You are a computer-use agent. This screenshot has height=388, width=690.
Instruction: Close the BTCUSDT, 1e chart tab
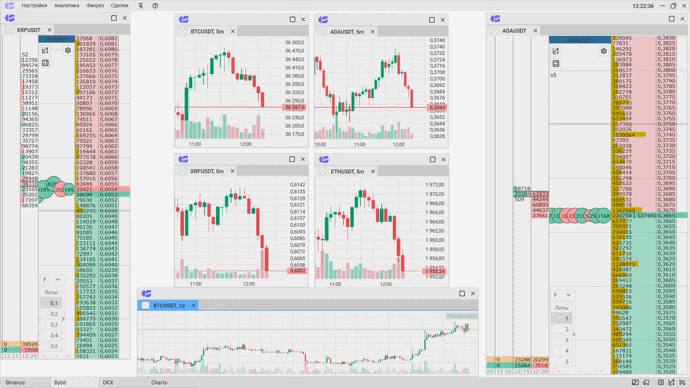pos(193,305)
